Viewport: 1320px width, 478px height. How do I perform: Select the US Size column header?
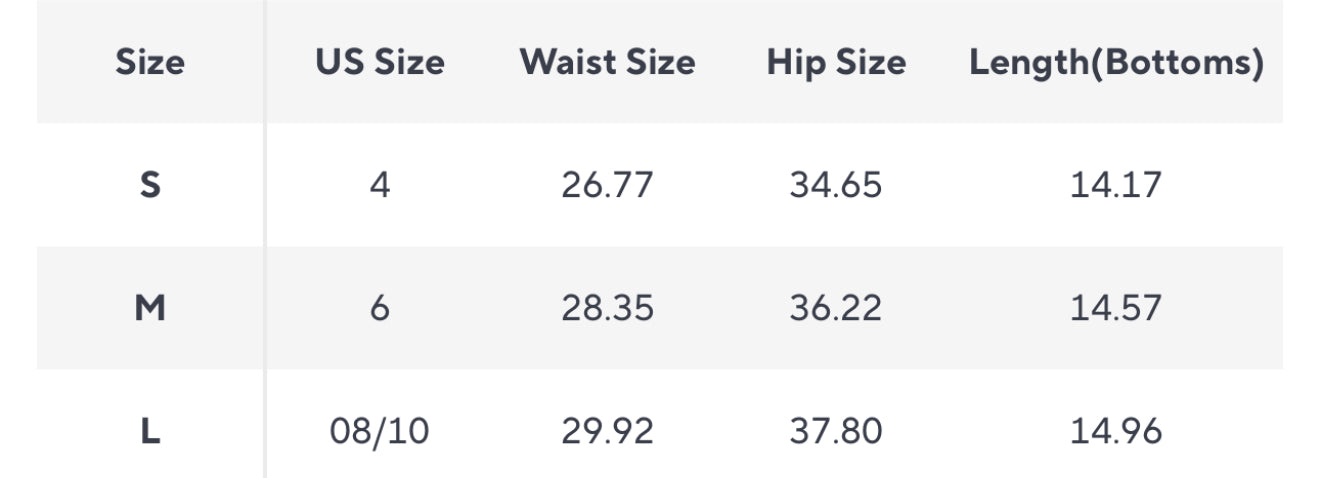[380, 63]
